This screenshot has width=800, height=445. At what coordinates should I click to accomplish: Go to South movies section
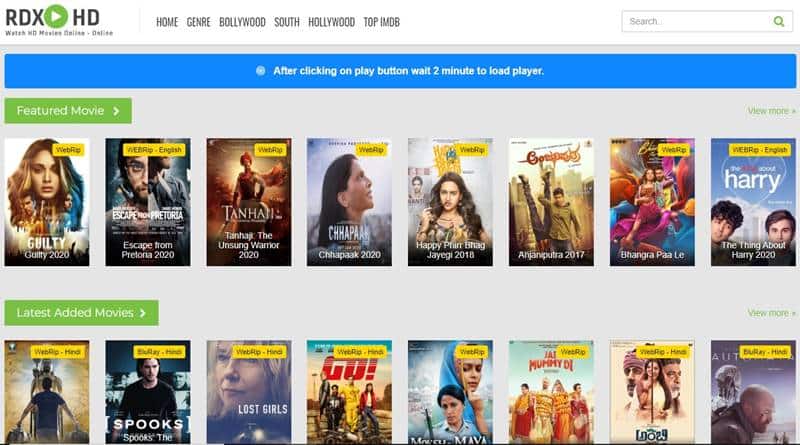(x=287, y=22)
